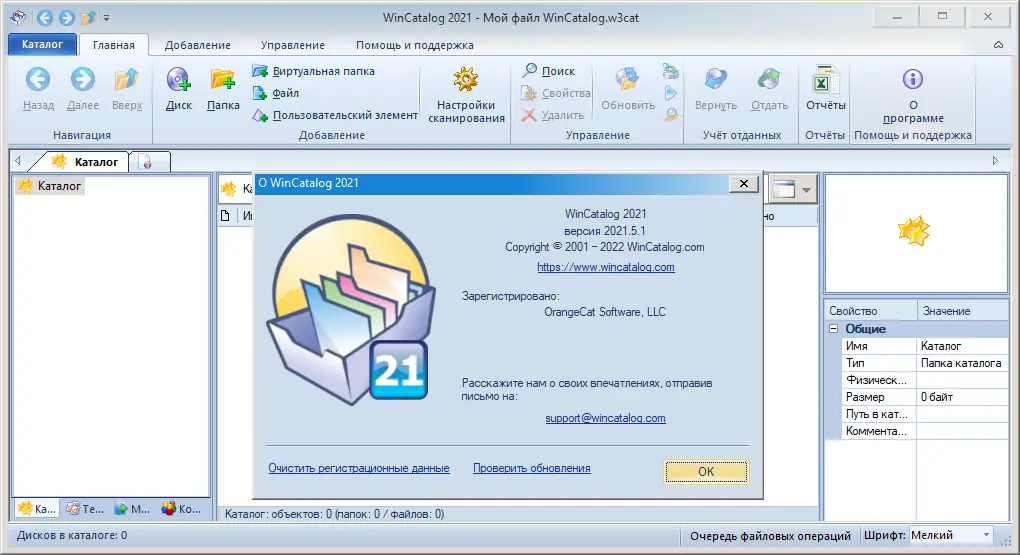Open the Каталог application menu tab
Screen dimensions: 1020x555
tap(42, 44)
